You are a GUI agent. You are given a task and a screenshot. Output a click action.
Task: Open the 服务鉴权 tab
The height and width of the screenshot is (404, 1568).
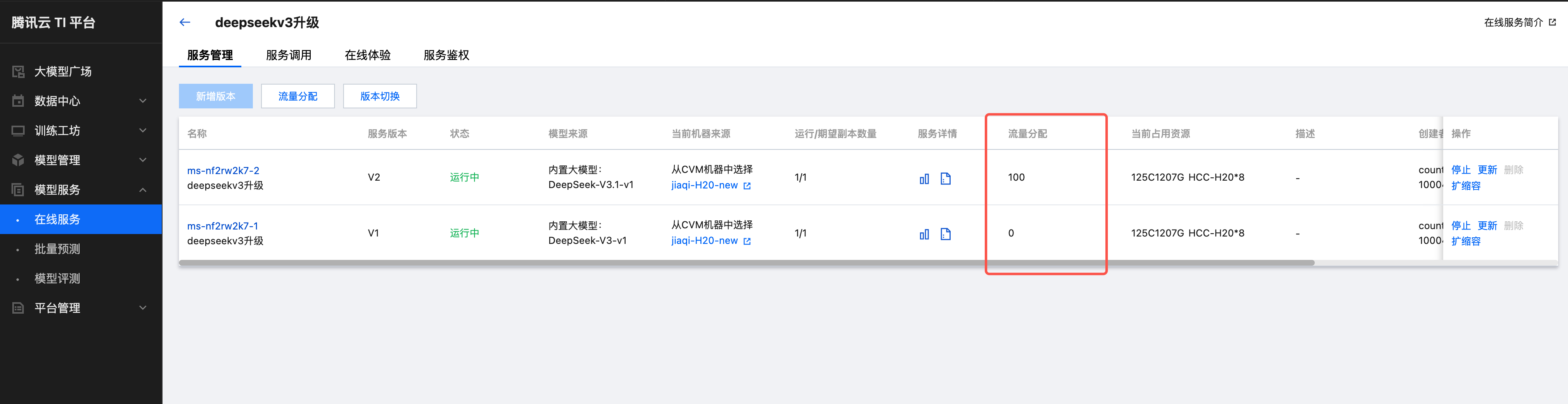click(x=446, y=55)
